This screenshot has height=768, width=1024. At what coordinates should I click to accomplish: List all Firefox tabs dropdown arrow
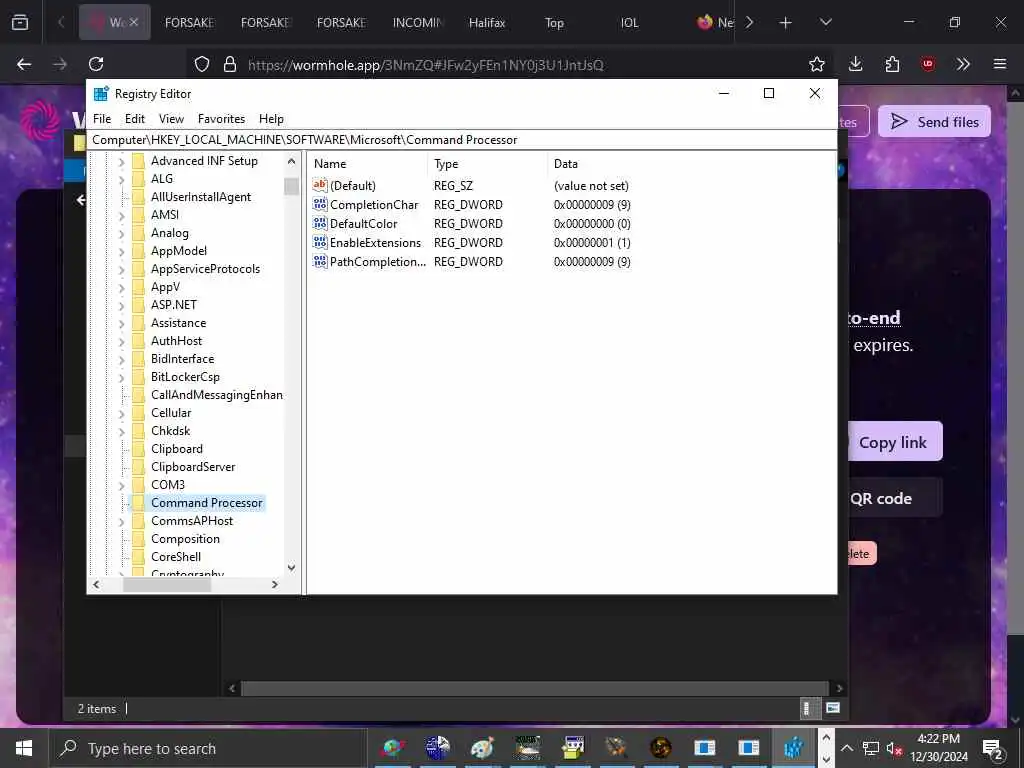825,23
